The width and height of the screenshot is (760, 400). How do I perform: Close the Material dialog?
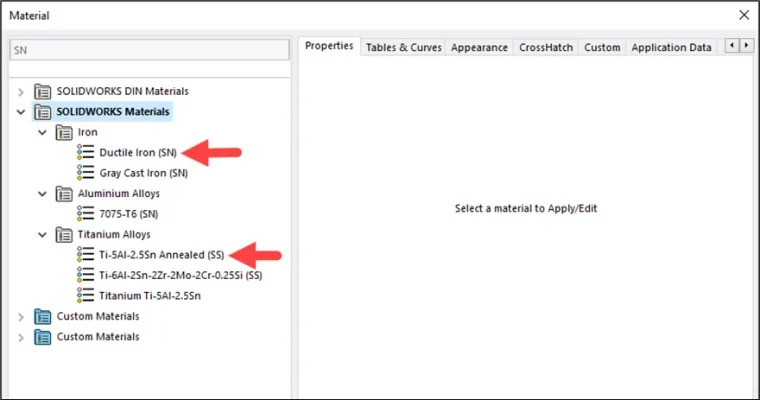[744, 15]
